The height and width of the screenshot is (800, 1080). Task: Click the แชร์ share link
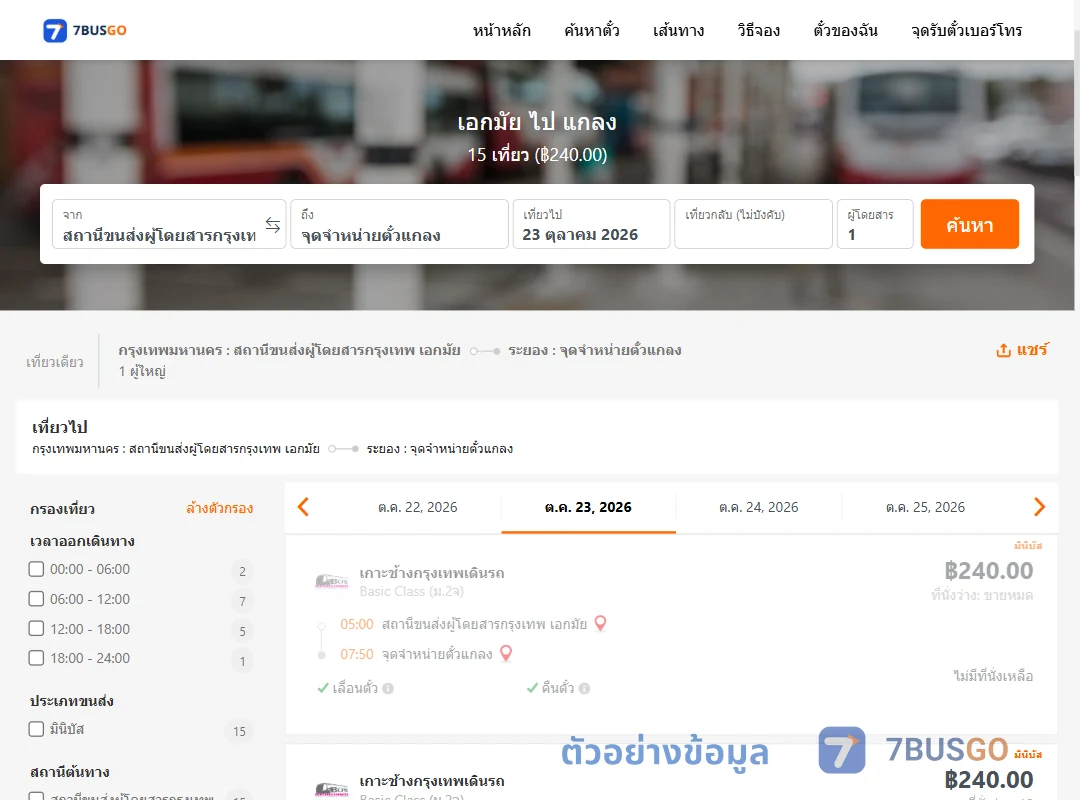(1032, 350)
